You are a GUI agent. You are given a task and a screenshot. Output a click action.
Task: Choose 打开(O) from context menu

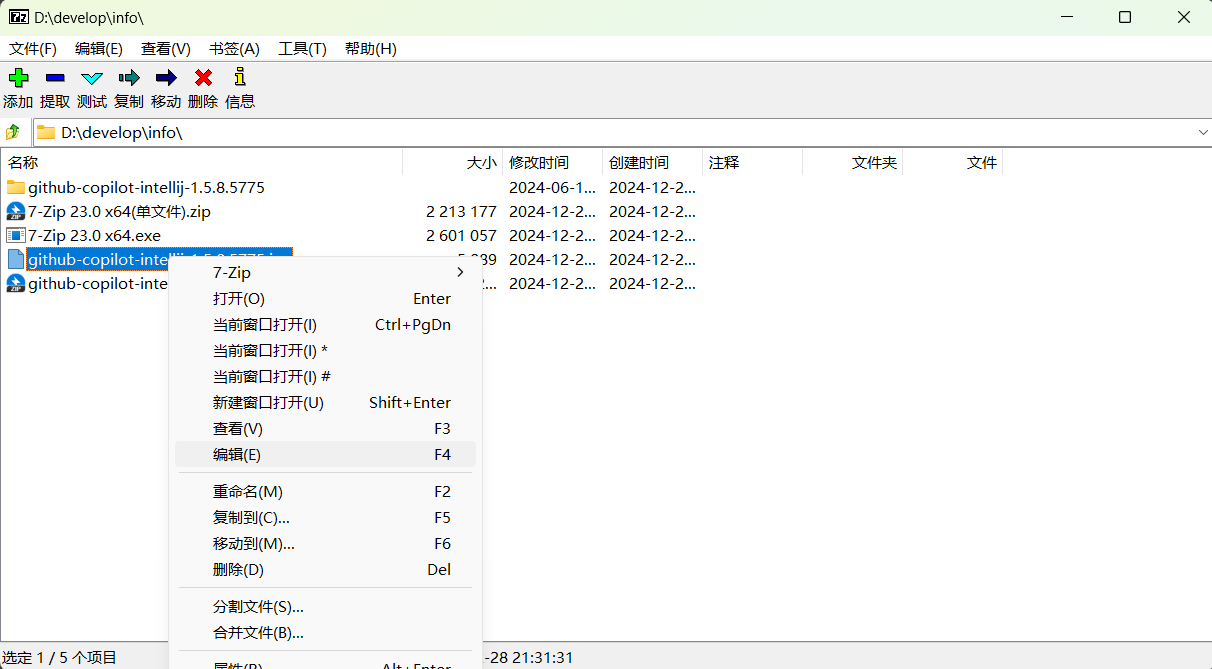pos(325,298)
